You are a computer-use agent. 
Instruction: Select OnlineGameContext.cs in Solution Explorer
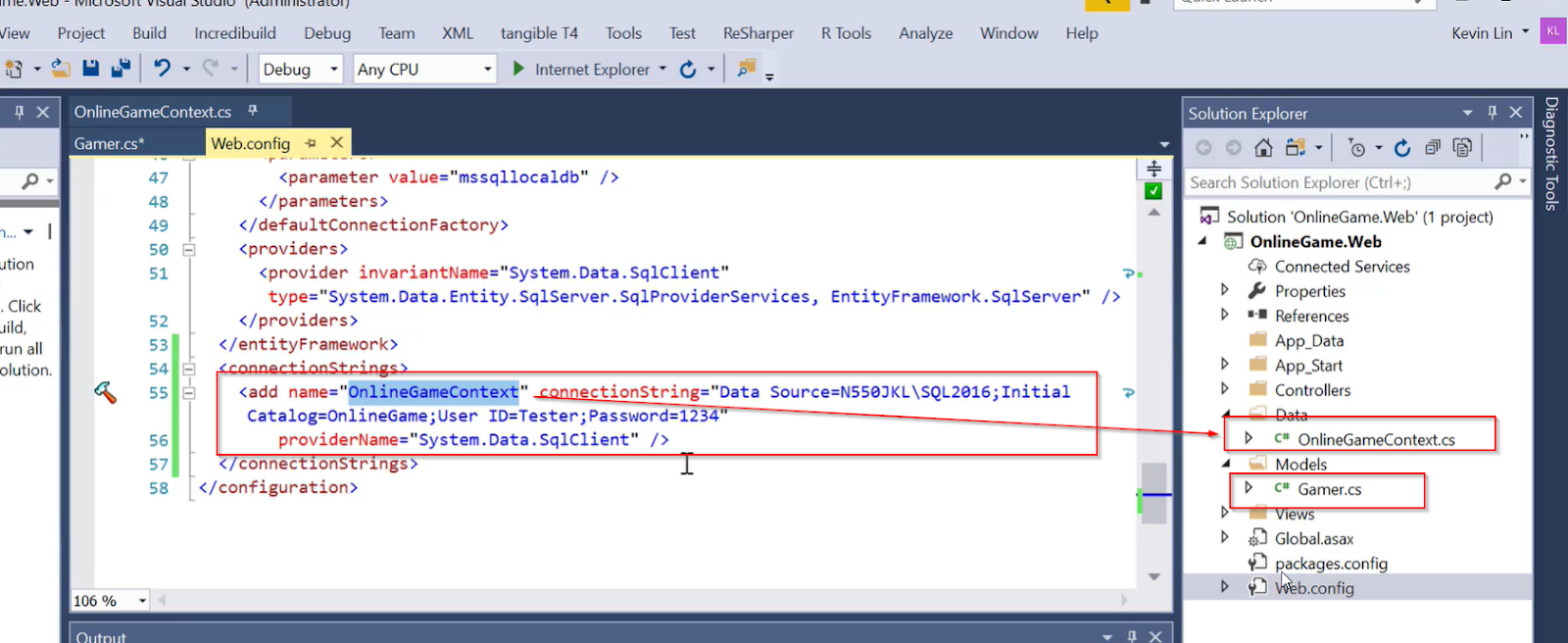[x=1376, y=439]
